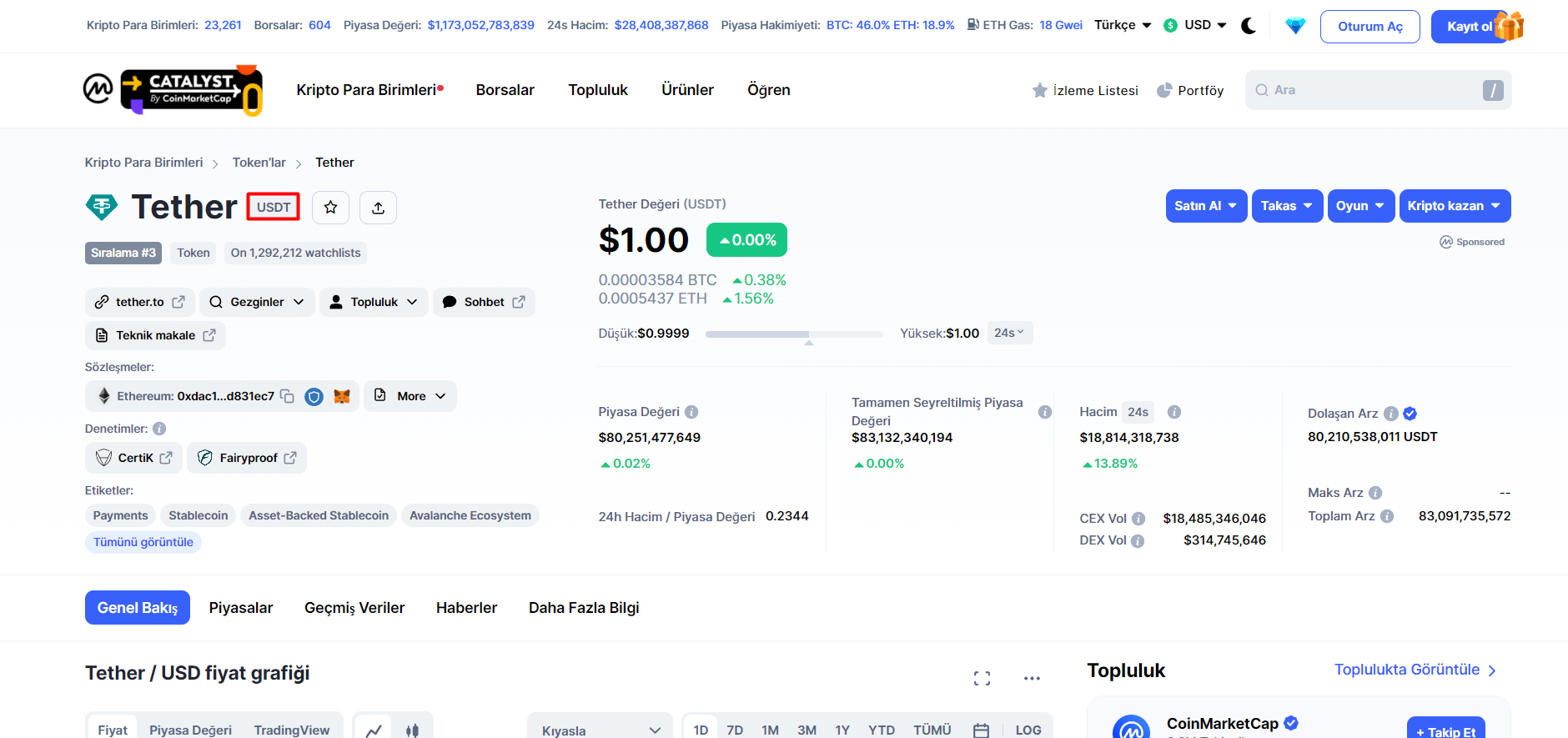Copy the Ethereum contract address
Viewport: 1568px width, 738px height.
pyautogui.click(x=287, y=396)
